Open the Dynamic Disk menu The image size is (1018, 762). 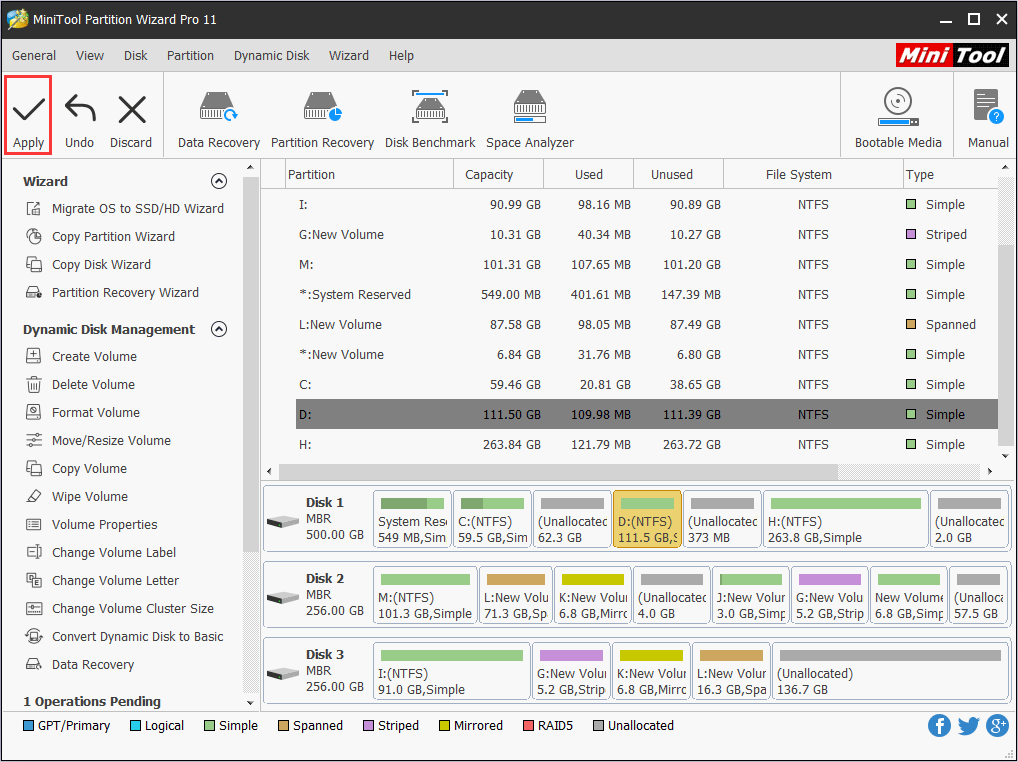(x=271, y=55)
